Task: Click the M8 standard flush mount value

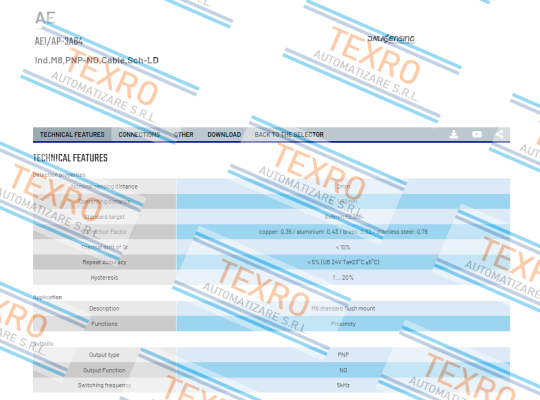Action: (343, 308)
